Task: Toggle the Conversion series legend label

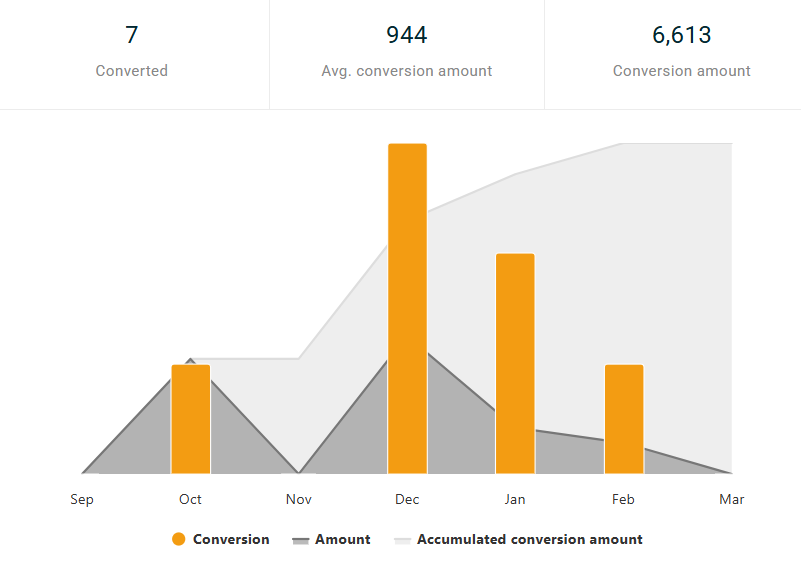Action: click(x=231, y=539)
